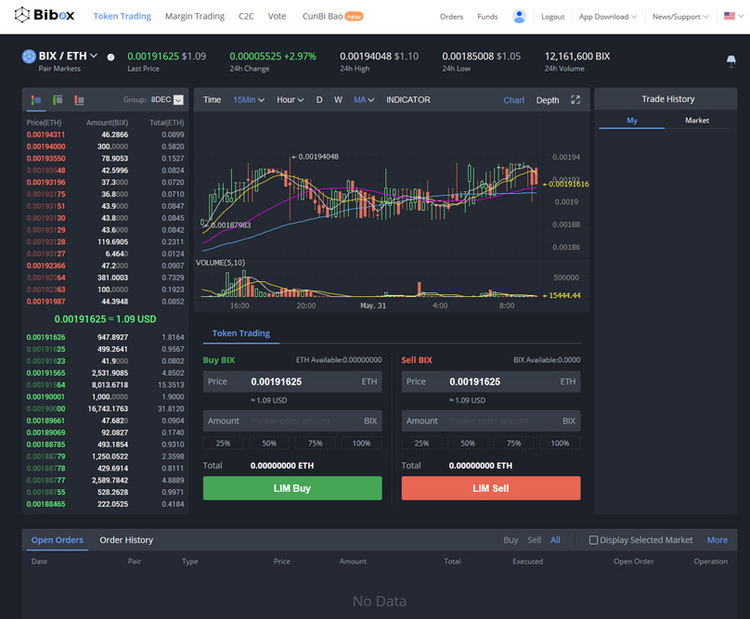Select 25% amount in Sell BIX
750x619 pixels.
click(422, 443)
